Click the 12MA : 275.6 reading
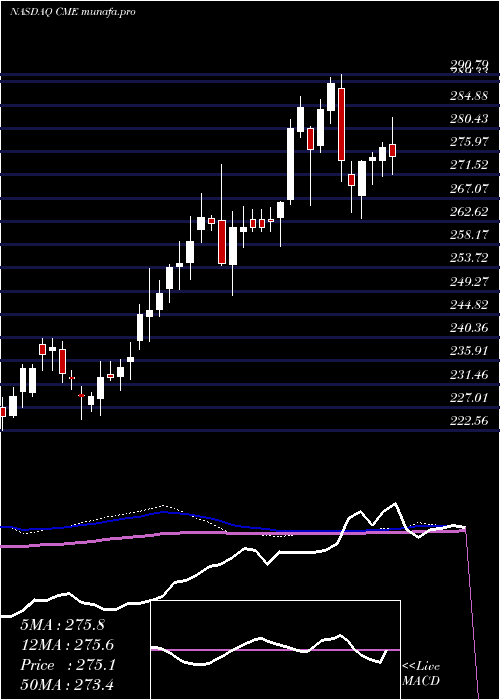Screen dimensions: 500x700 tap(67, 645)
